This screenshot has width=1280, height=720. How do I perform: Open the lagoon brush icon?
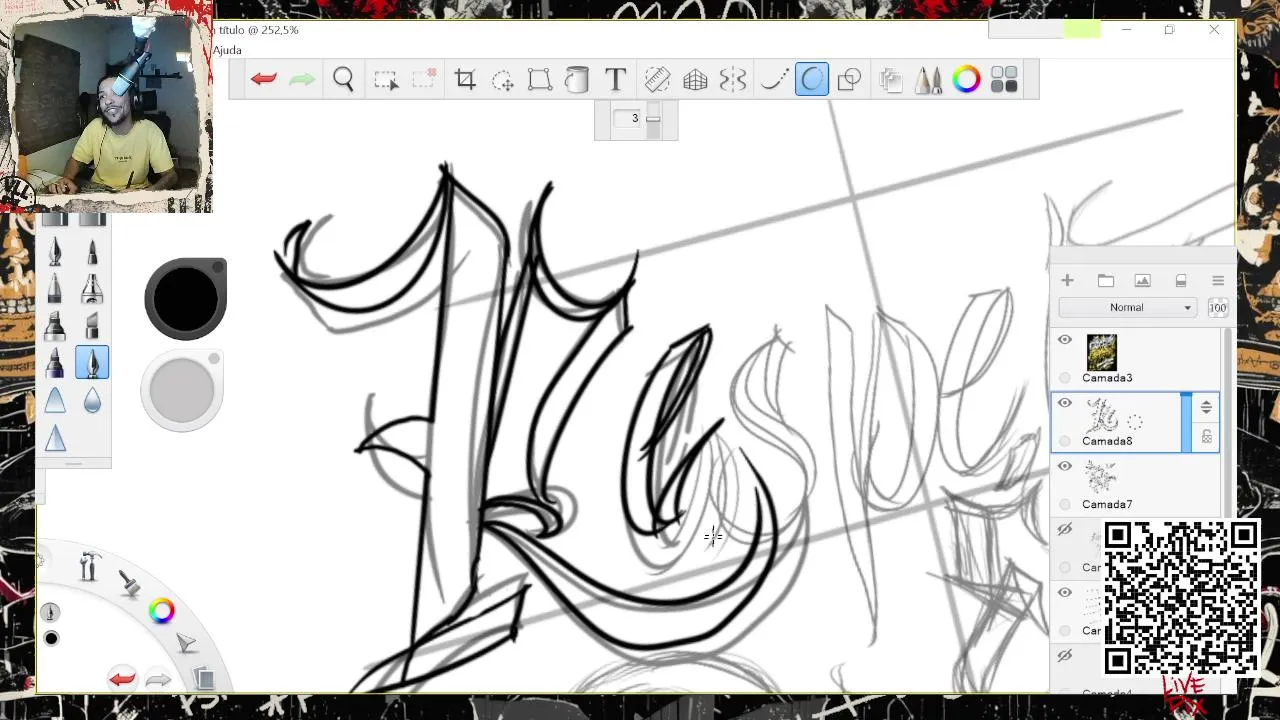point(129,584)
